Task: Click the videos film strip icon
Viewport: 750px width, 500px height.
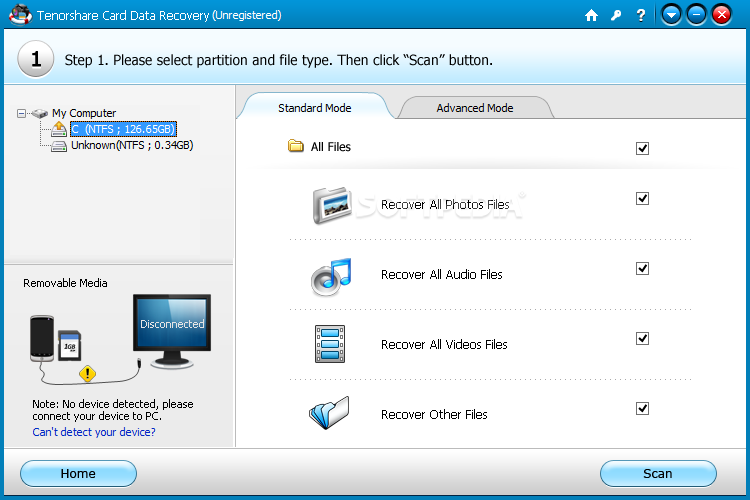Action: click(x=330, y=344)
